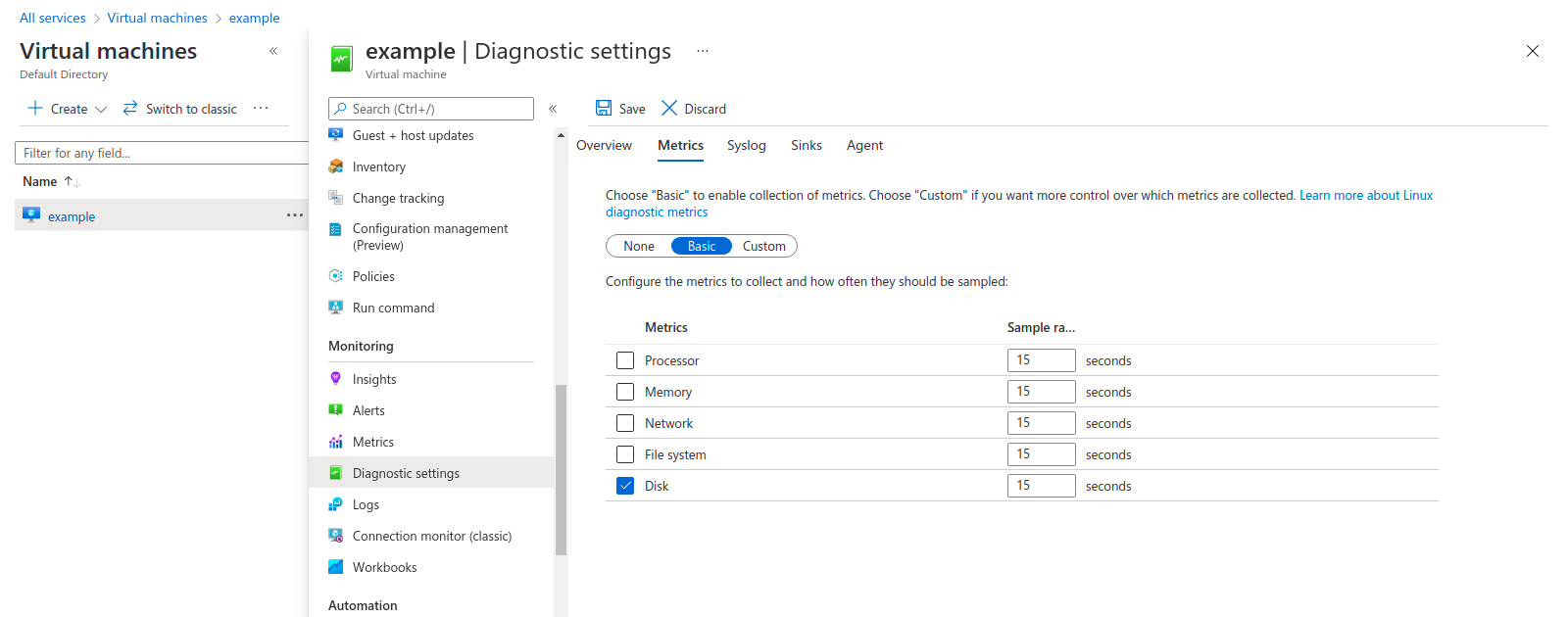Focus the Search (Ctrl+/) field
This screenshot has height=617, width=1568.
pos(431,109)
